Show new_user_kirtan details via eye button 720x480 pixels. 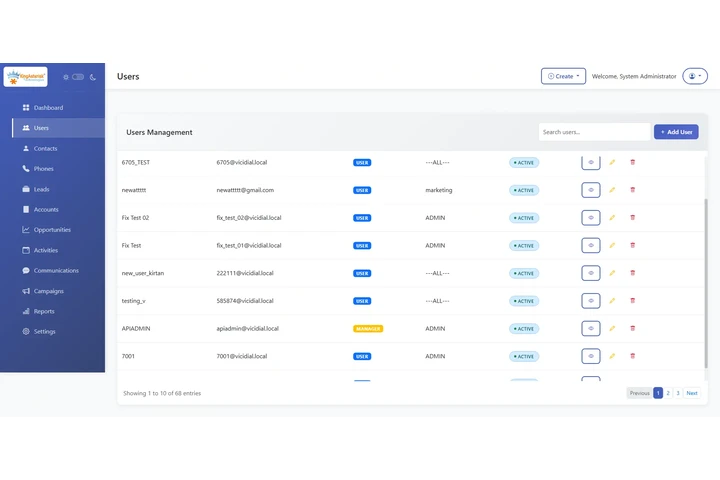[590, 273]
